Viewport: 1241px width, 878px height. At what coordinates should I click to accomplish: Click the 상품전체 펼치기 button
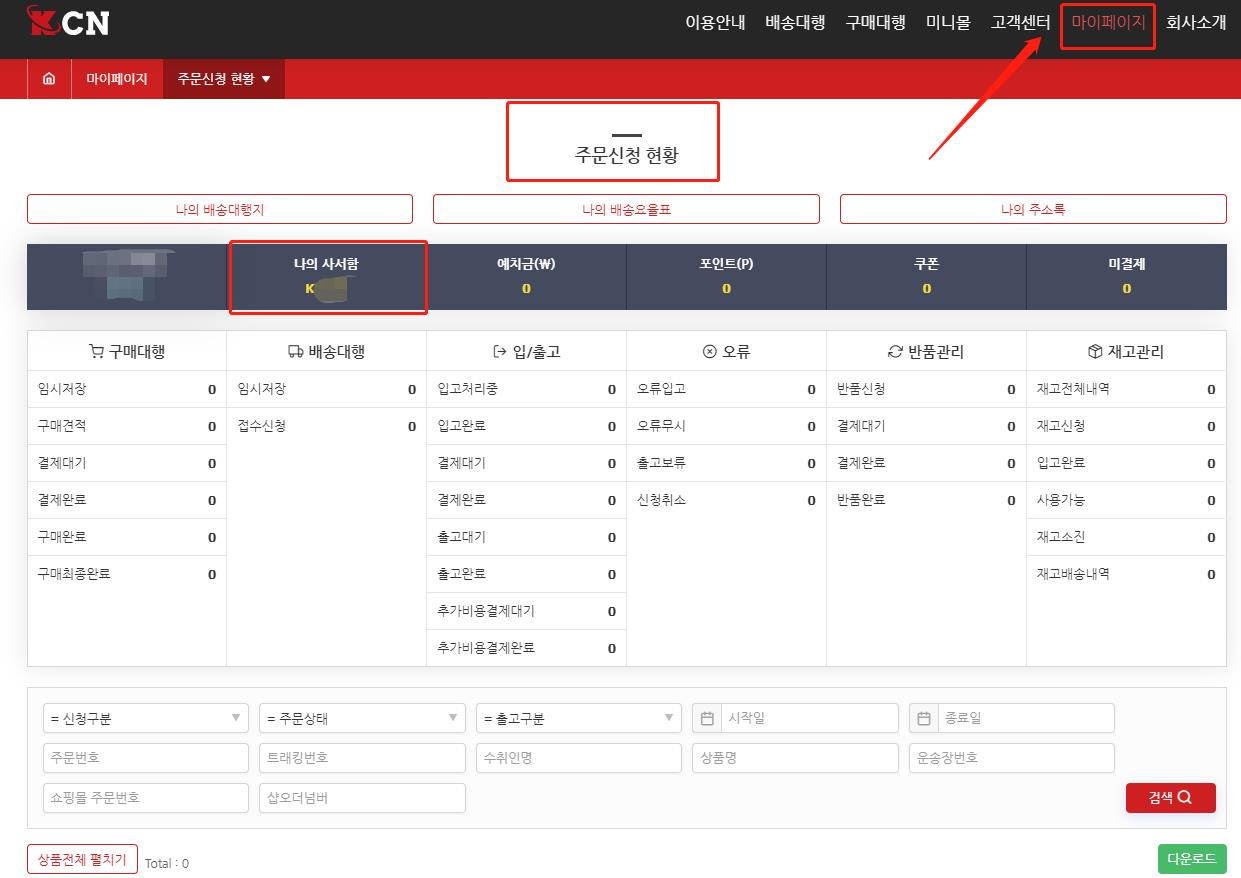(x=82, y=859)
